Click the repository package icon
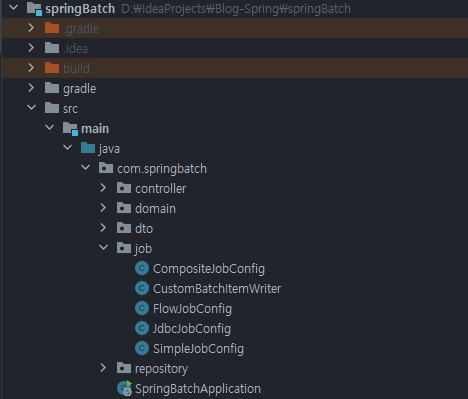The height and width of the screenshot is (399, 468). [124, 368]
